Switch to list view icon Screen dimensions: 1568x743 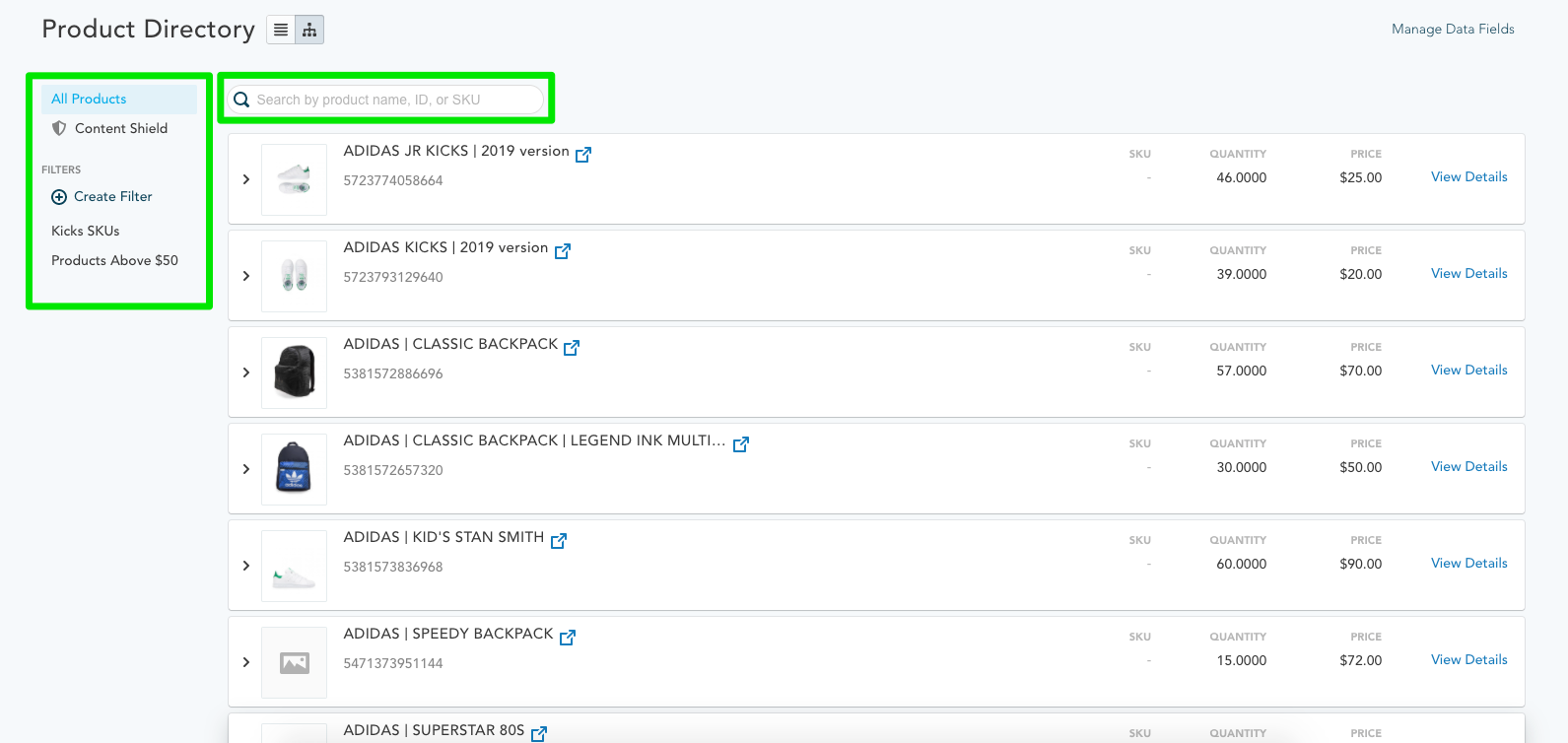pos(281,30)
